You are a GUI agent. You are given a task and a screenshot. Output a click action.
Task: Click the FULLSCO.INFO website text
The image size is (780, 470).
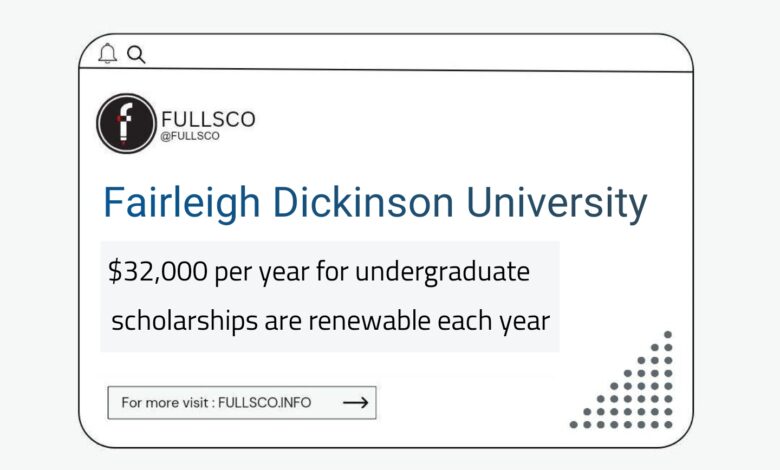click(x=265, y=402)
